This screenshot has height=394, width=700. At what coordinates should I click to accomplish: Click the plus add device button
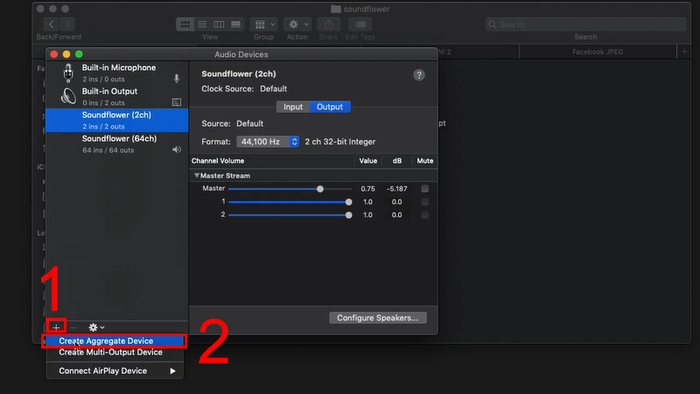(56, 327)
